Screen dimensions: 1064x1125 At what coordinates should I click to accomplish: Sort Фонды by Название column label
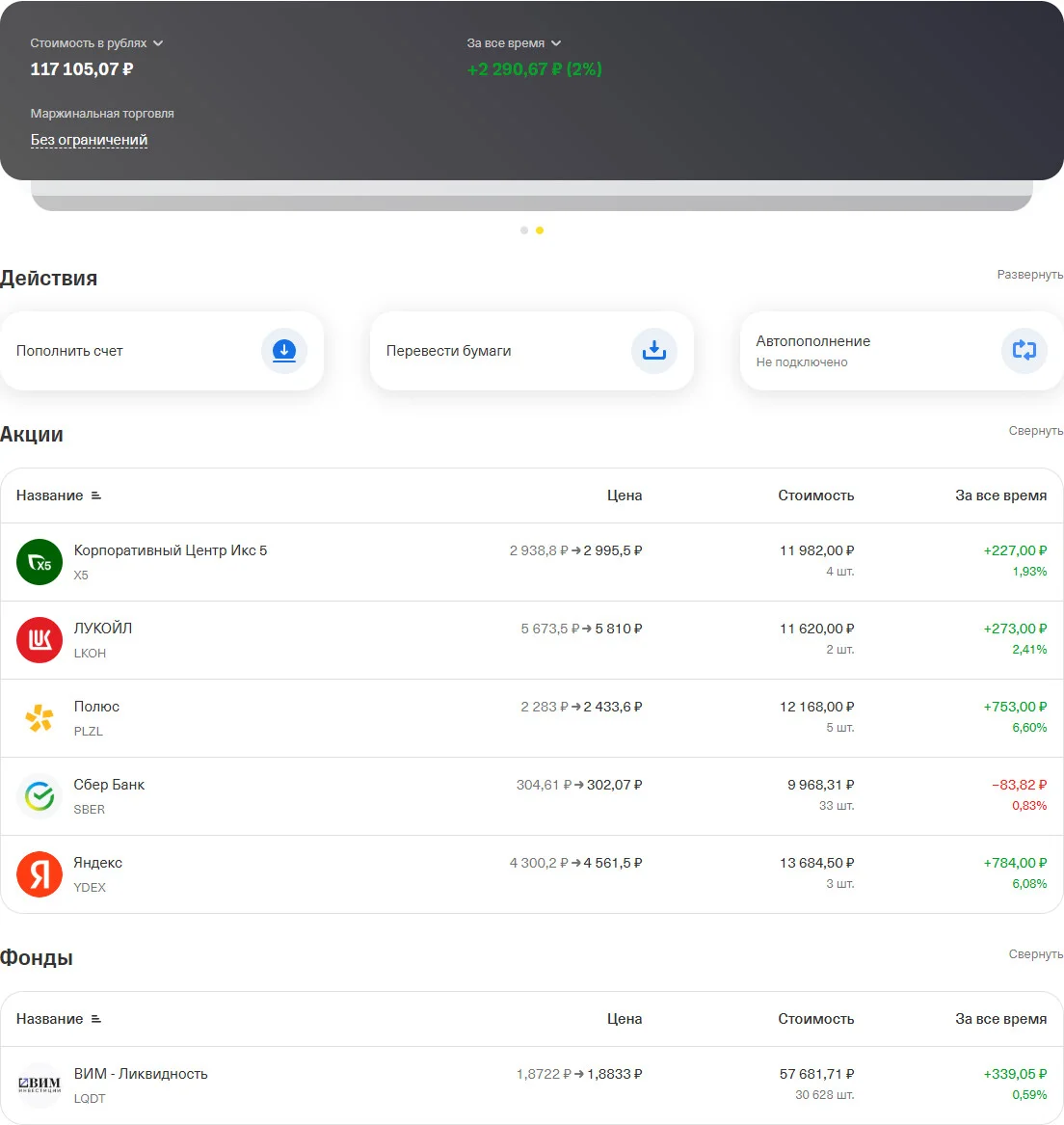click(x=49, y=1019)
